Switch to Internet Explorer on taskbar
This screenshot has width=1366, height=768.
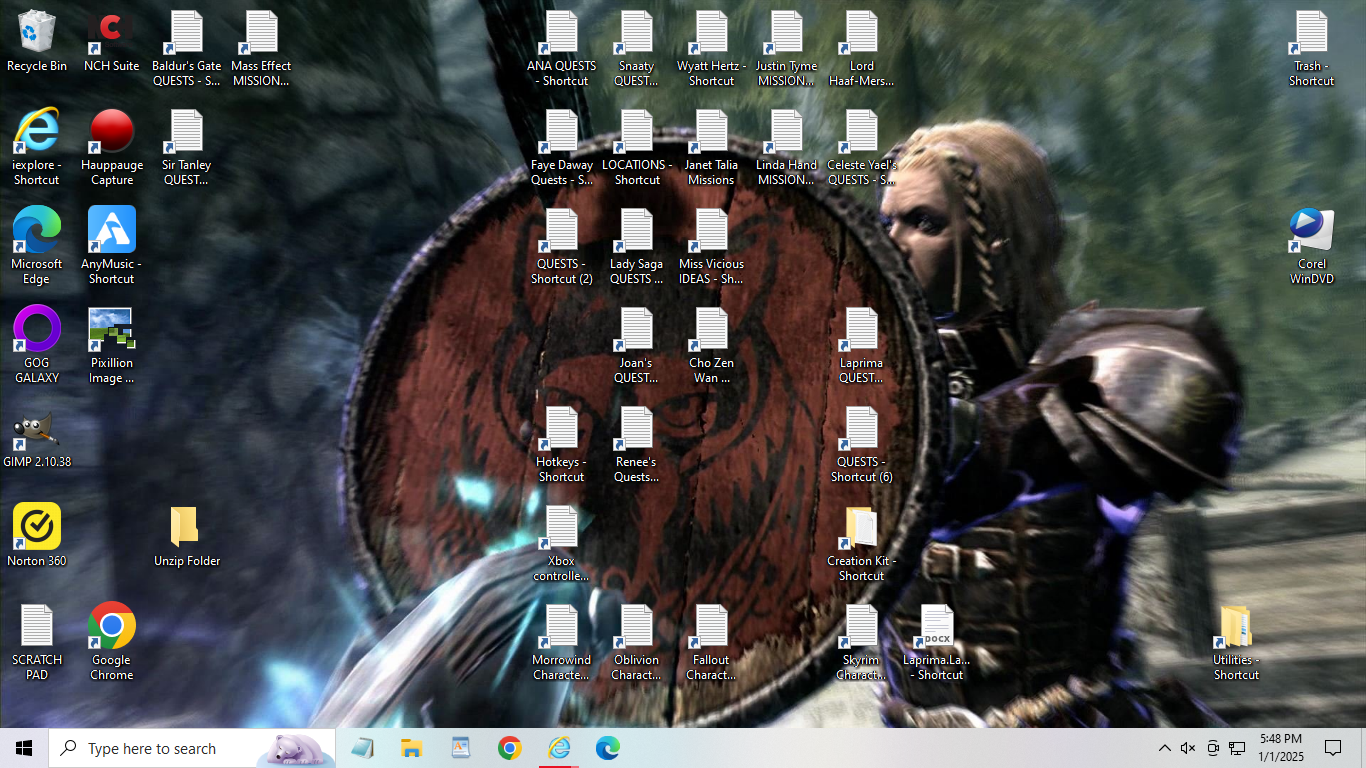[559, 748]
